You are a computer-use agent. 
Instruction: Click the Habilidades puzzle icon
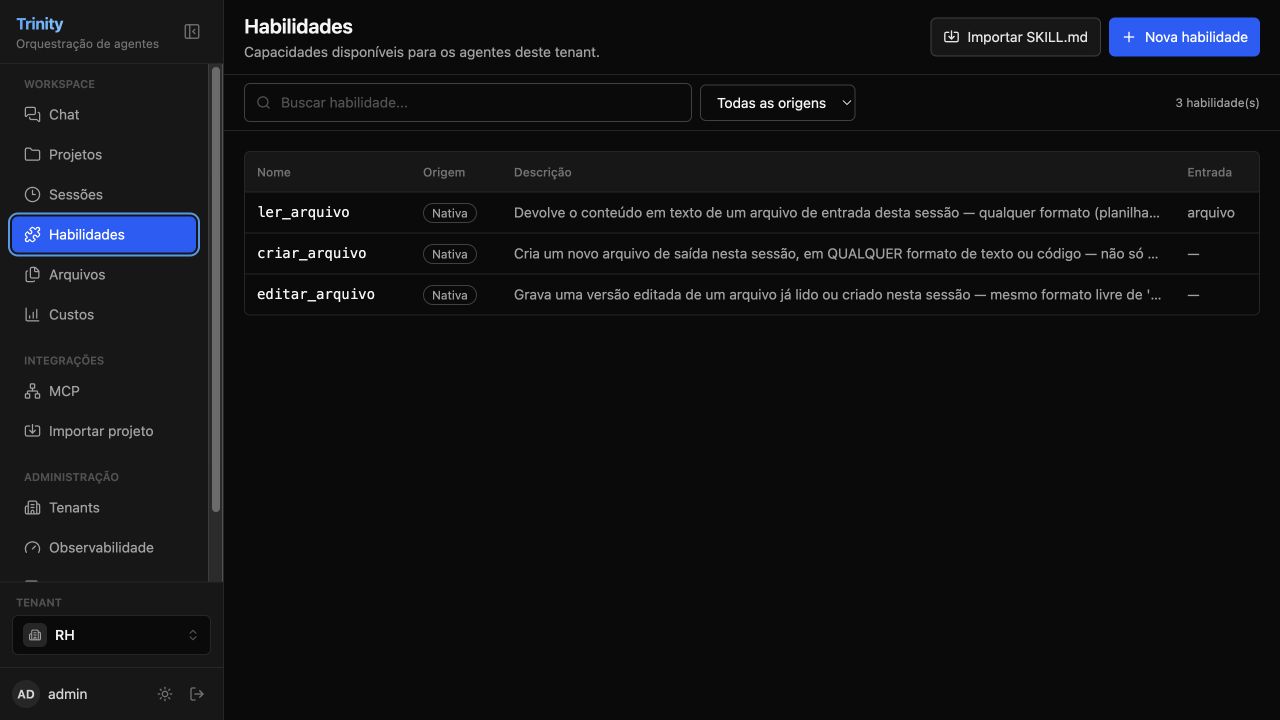tap(32, 234)
